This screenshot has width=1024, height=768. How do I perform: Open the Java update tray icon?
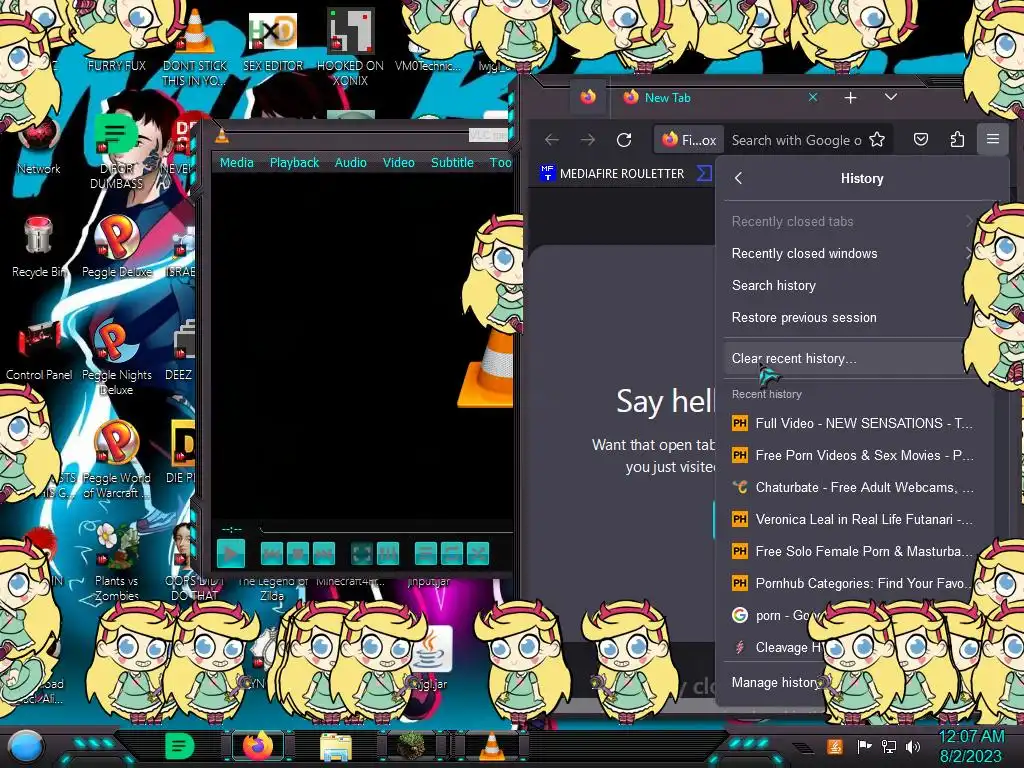[x=835, y=746]
